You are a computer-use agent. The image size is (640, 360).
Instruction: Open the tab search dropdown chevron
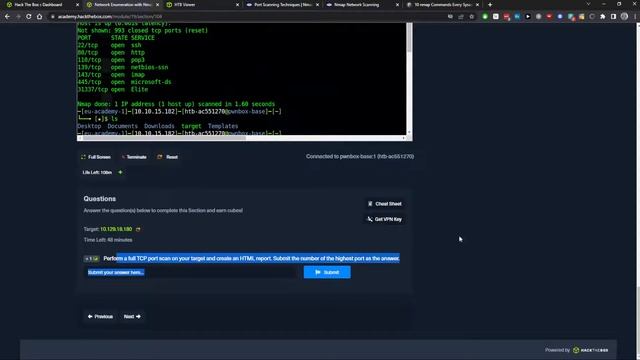588,4
